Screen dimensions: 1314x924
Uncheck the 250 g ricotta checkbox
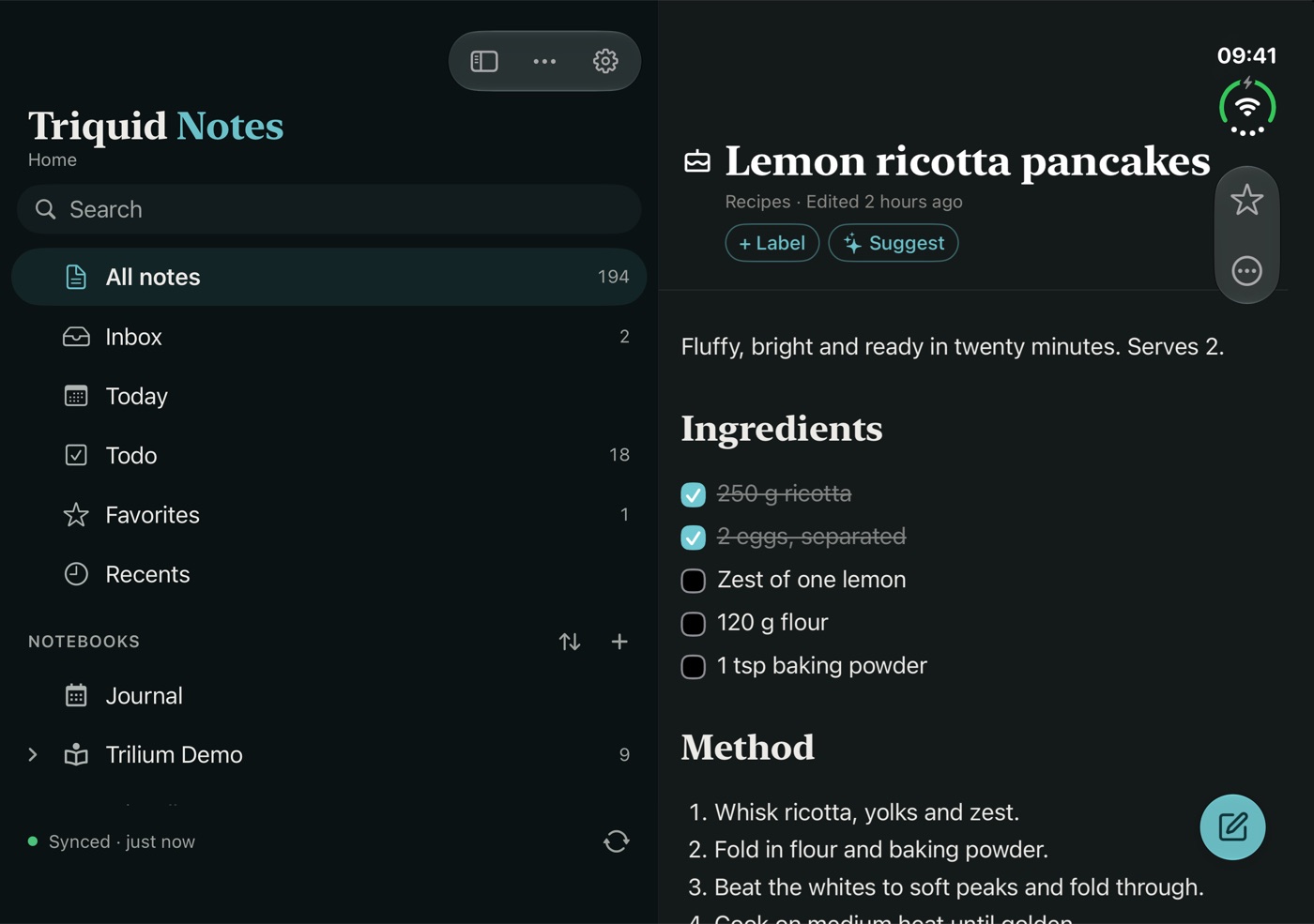(693, 494)
